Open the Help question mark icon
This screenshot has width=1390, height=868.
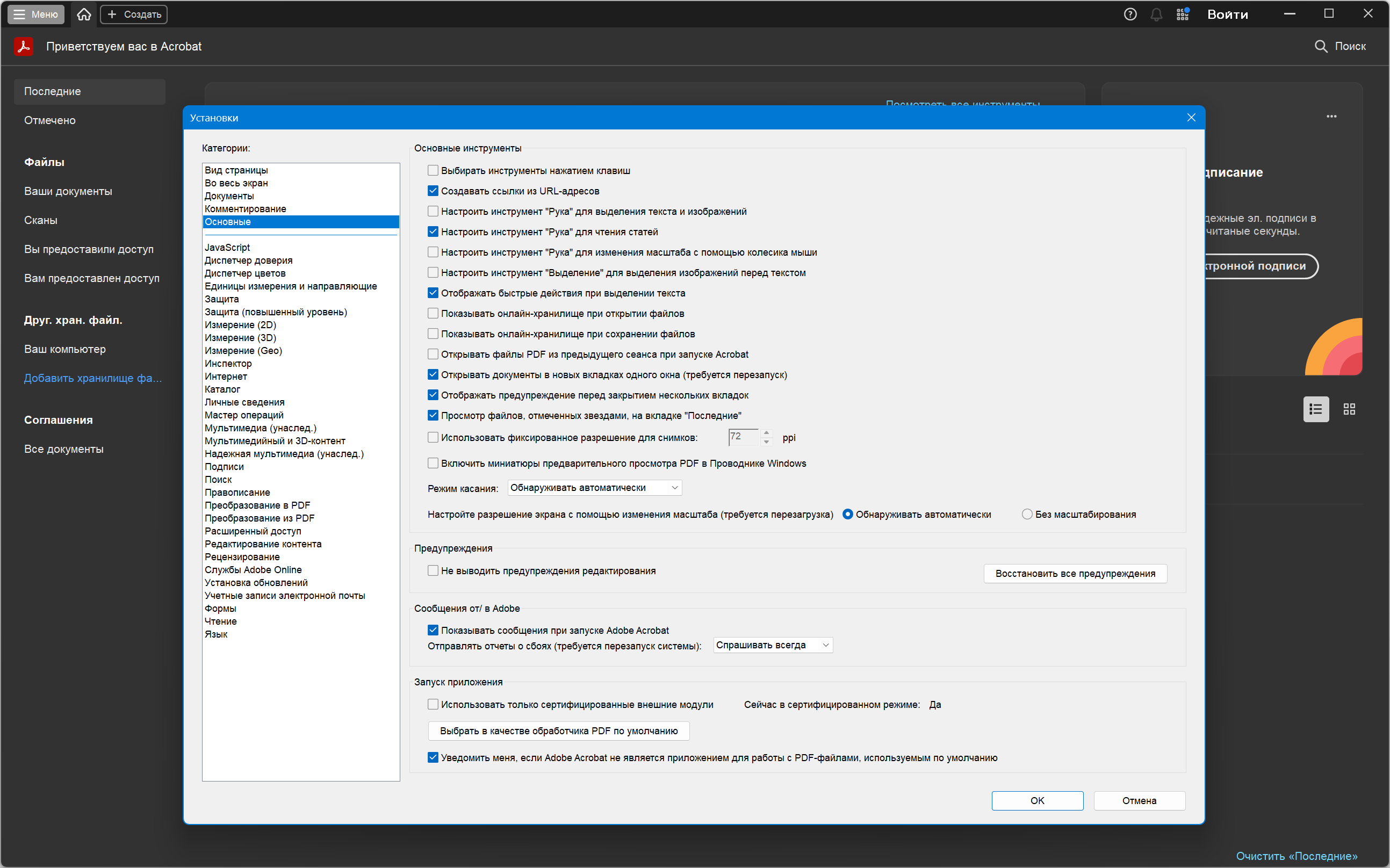pyautogui.click(x=1130, y=15)
